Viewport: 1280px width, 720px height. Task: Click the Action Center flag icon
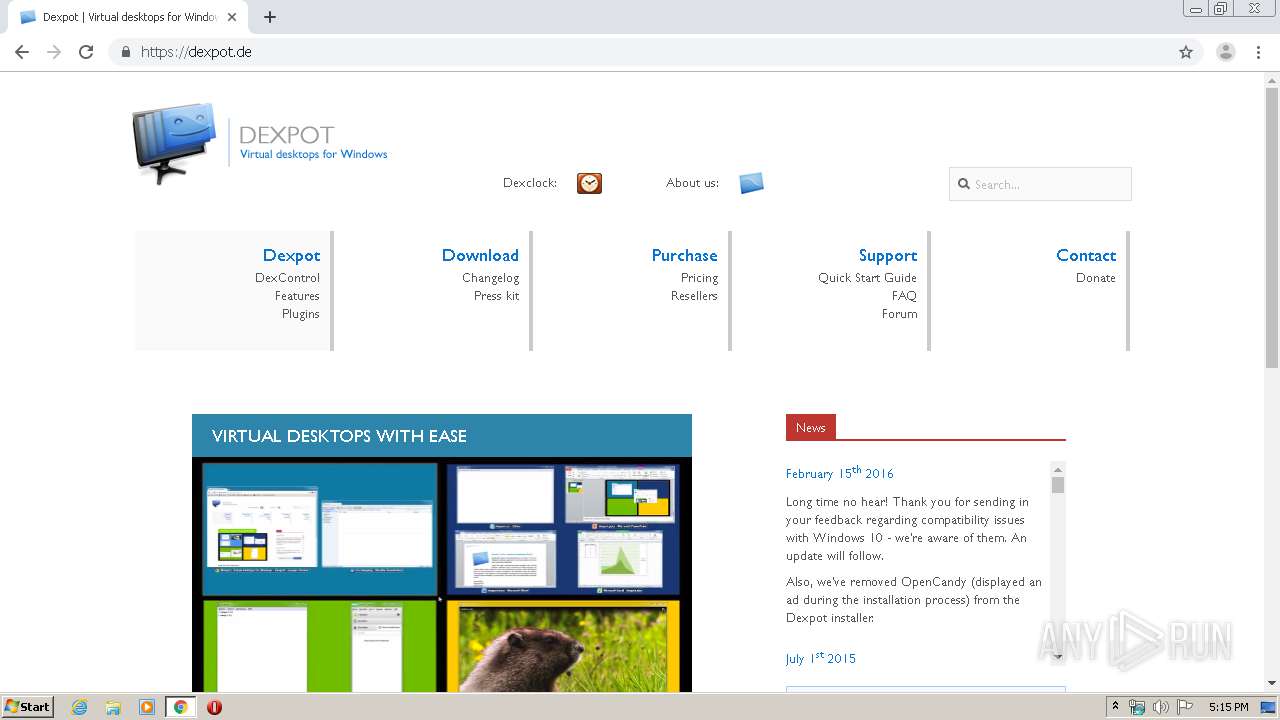pos(1185,707)
